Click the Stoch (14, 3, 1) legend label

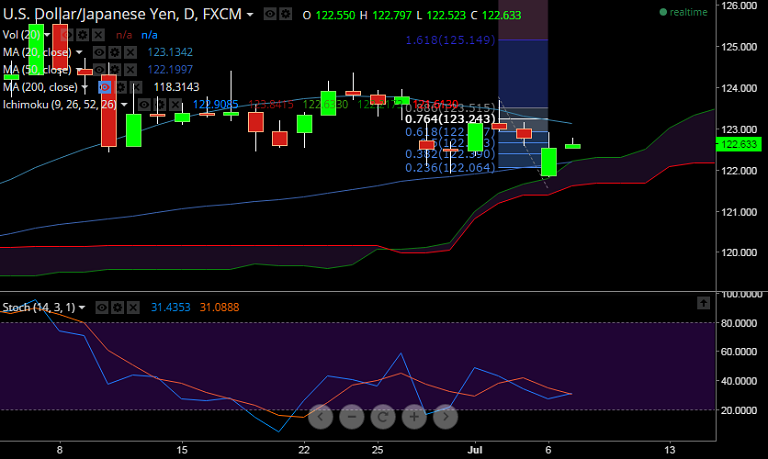39,308
